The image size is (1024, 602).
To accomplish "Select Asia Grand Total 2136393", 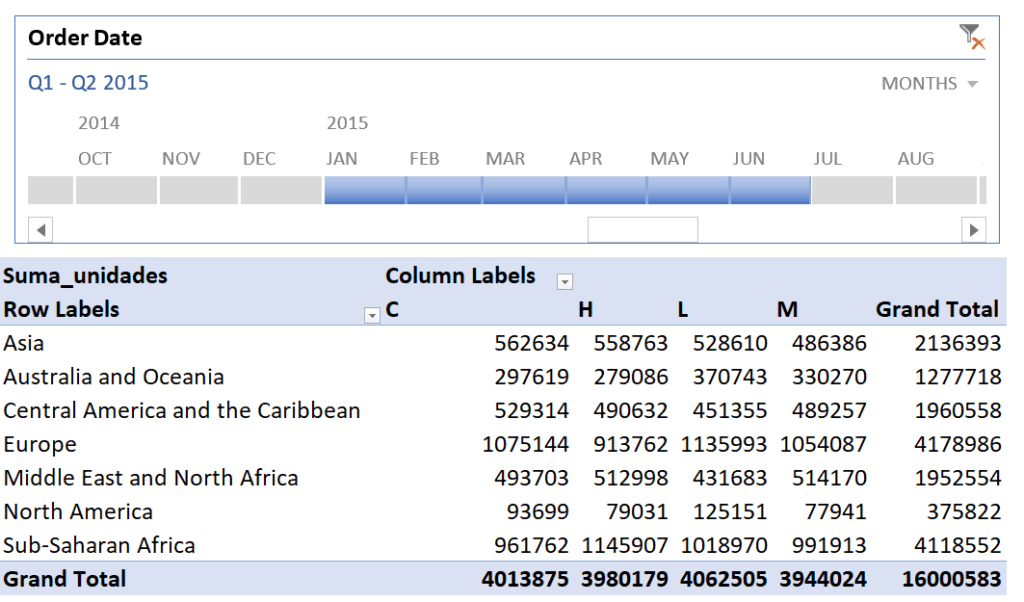I will pyautogui.click(x=957, y=343).
